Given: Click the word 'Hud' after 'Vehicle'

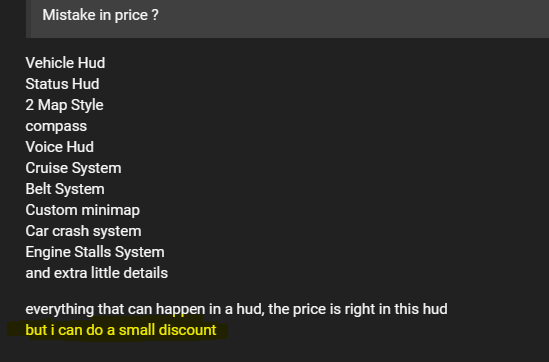Looking at the screenshot, I should coord(91,63).
